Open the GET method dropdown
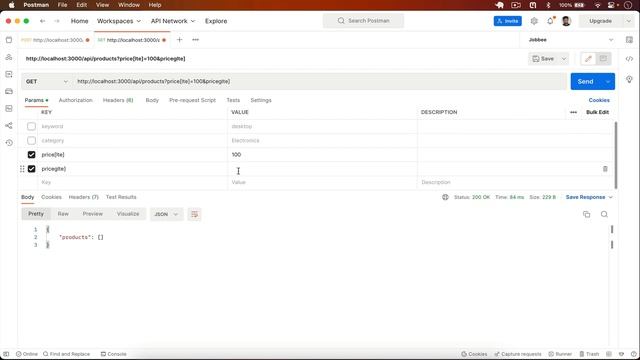The width and height of the screenshot is (640, 360). pyautogui.click(x=47, y=82)
